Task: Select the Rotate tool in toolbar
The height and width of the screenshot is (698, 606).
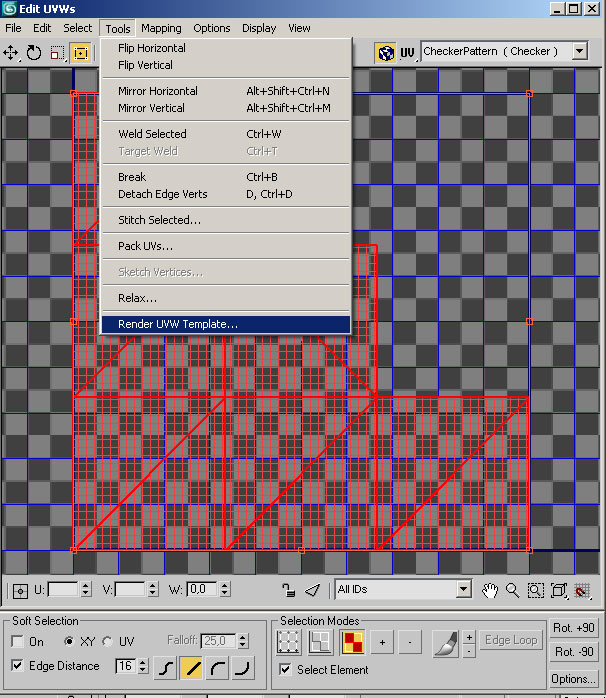Action: (x=35, y=52)
